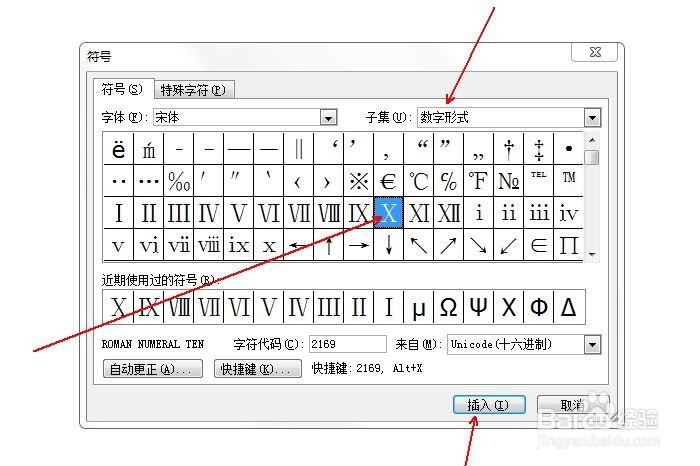This screenshot has height=466, width=700.
Task: Select the element-of ∈ symbol
Action: click(x=538, y=245)
